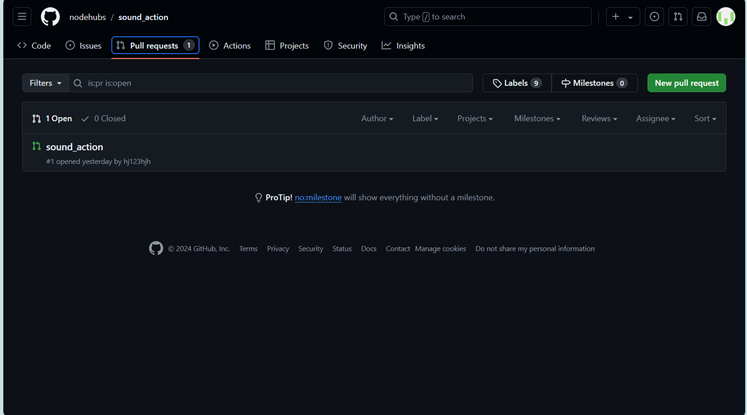Viewport: 747px width, 415px height.
Task: Open the sound_action pull request
Action: 74,147
